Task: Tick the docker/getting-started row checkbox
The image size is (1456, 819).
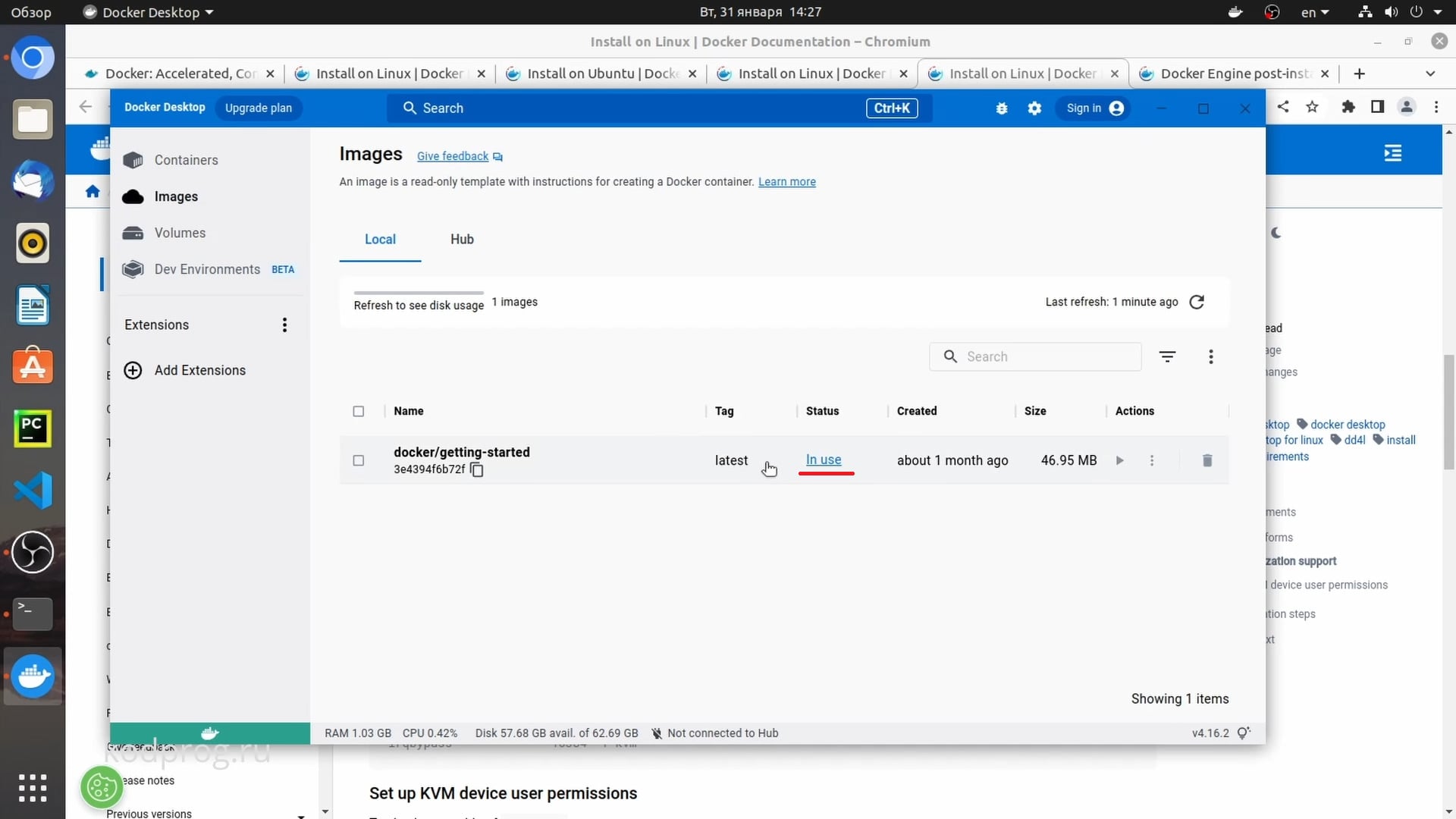Action: [x=359, y=460]
